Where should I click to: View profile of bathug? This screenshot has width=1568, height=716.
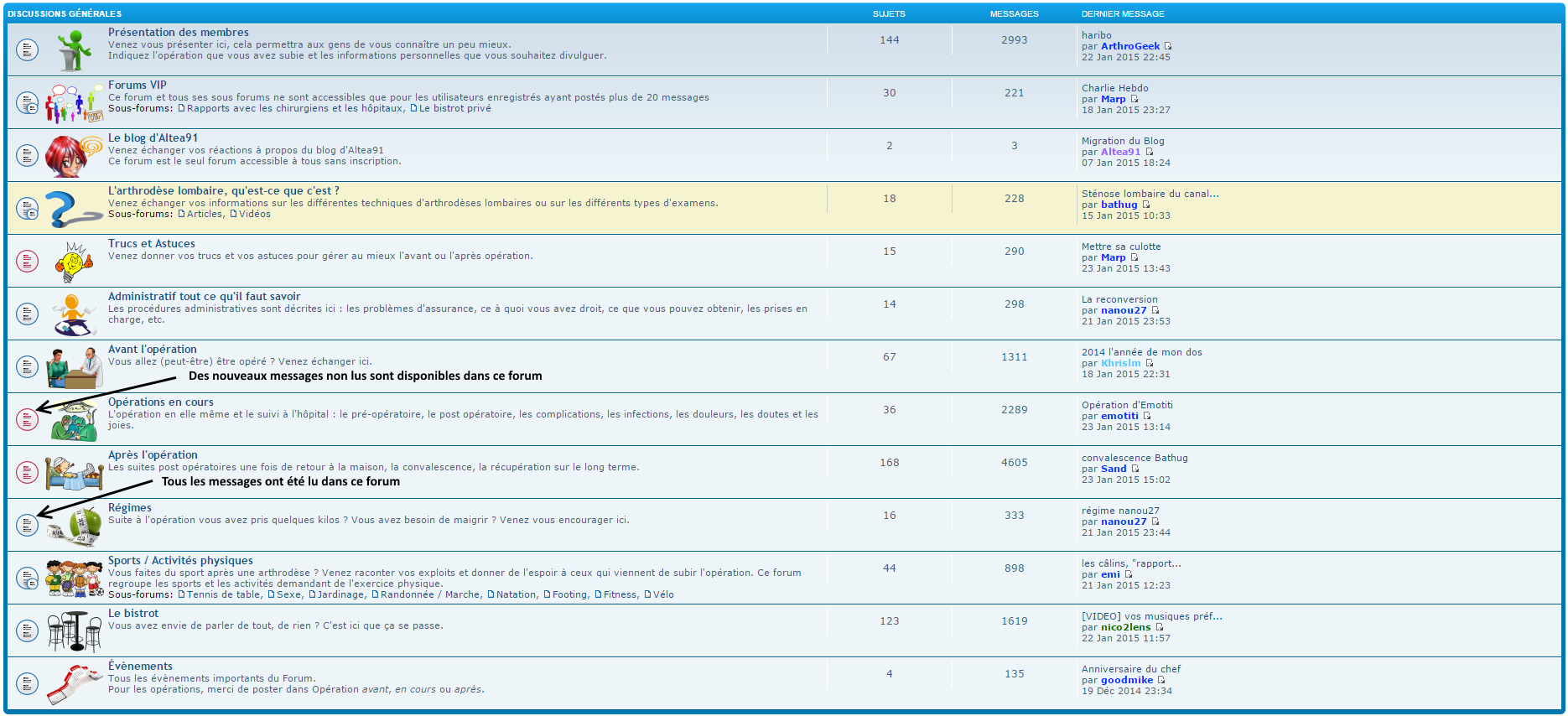click(1119, 205)
